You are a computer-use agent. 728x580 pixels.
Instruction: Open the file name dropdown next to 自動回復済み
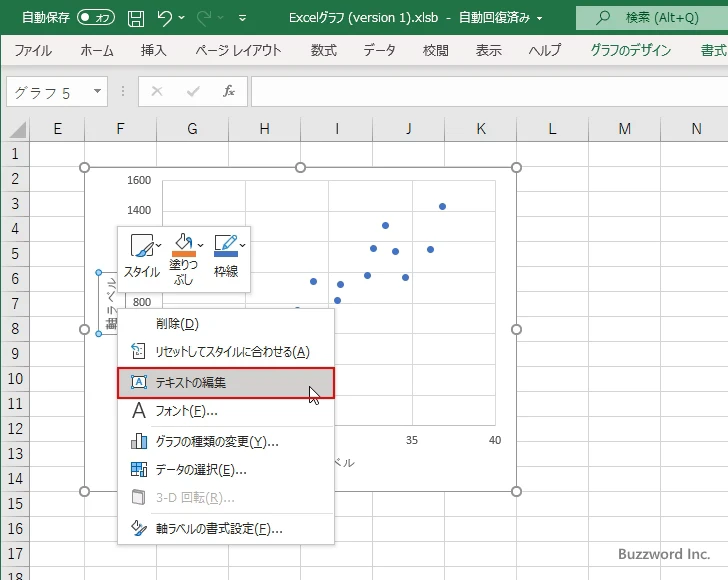(540, 18)
